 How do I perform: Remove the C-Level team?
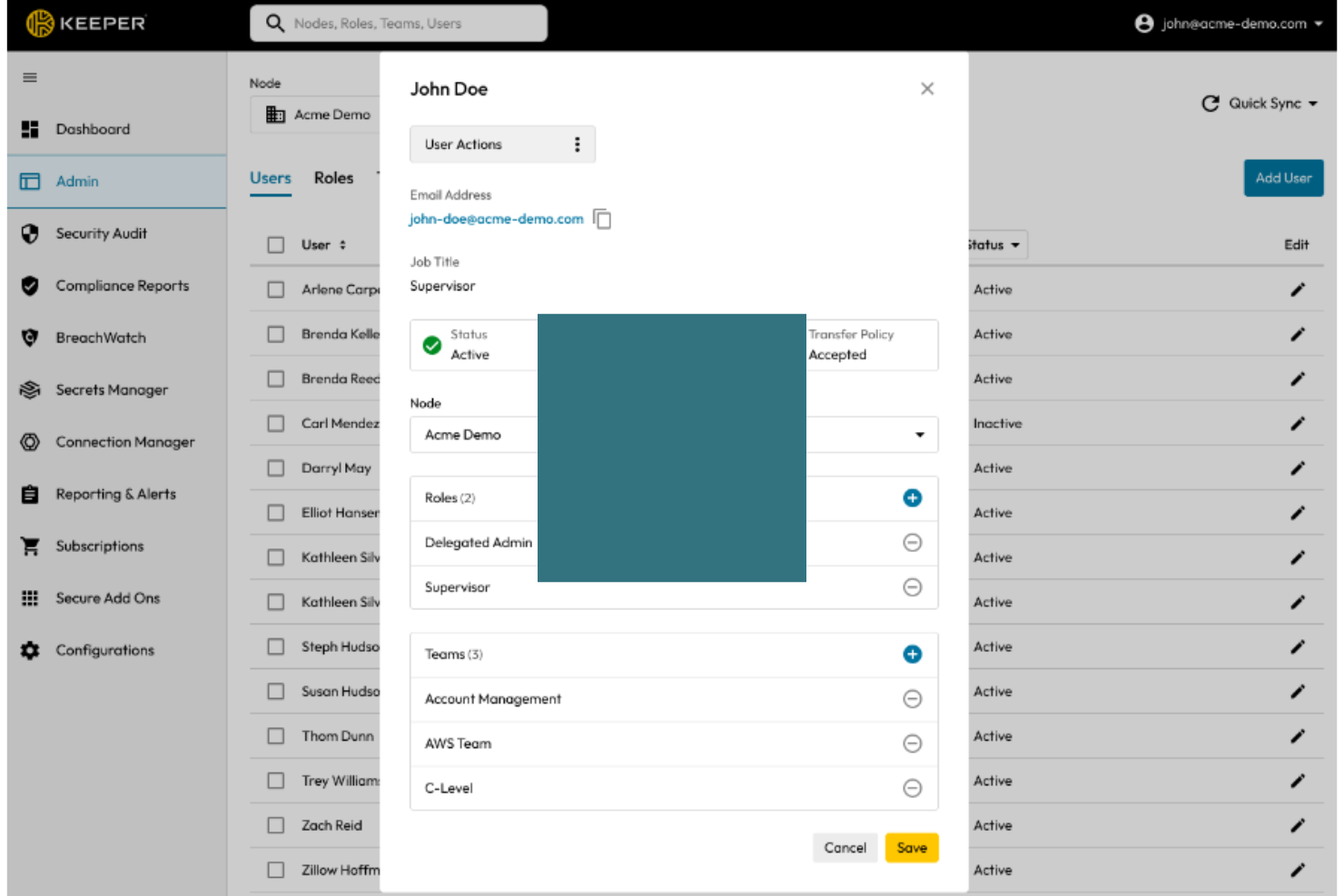point(913,788)
